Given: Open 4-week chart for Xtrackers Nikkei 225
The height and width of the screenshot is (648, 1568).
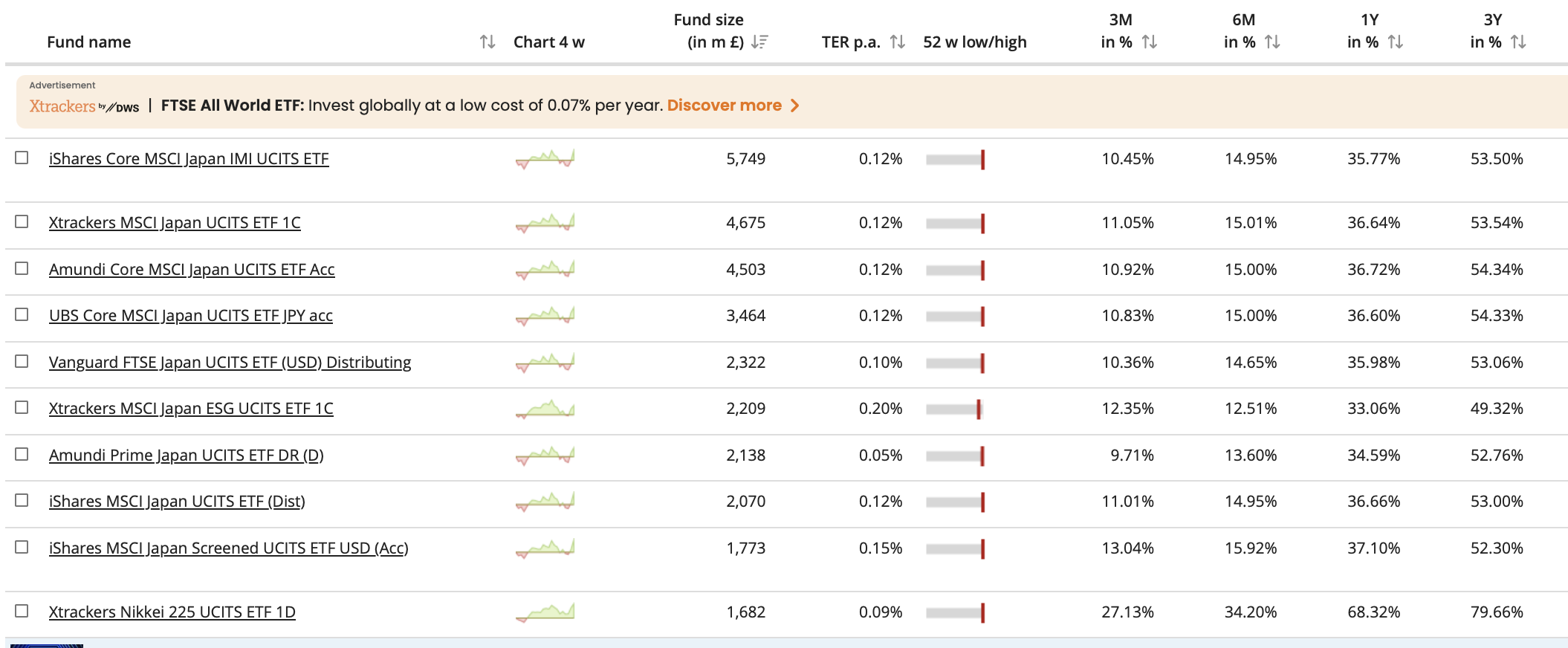Looking at the screenshot, I should (x=545, y=612).
